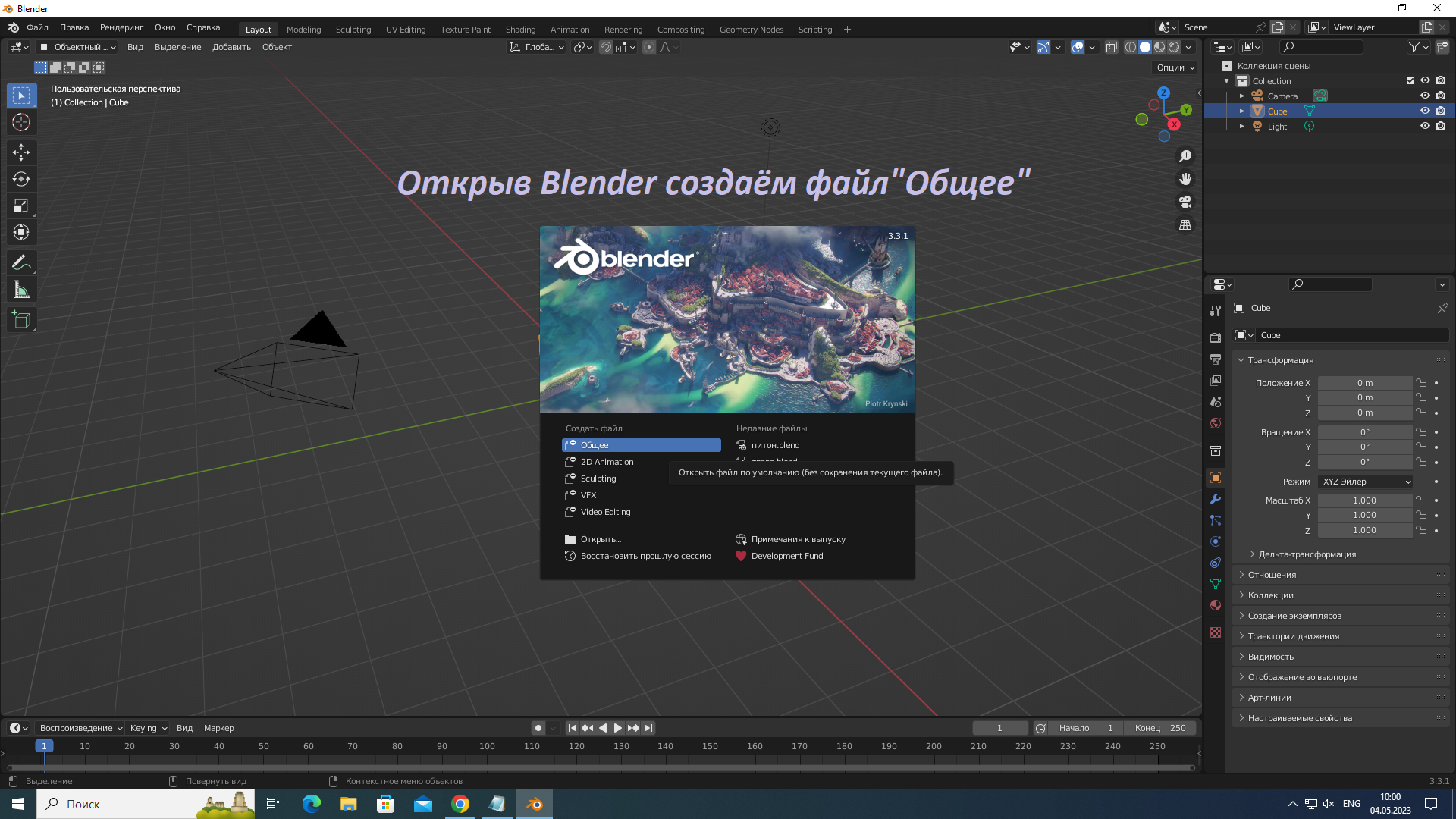1456x819 pixels.
Task: Hide Camera in viewport via eye icon
Action: click(x=1425, y=96)
